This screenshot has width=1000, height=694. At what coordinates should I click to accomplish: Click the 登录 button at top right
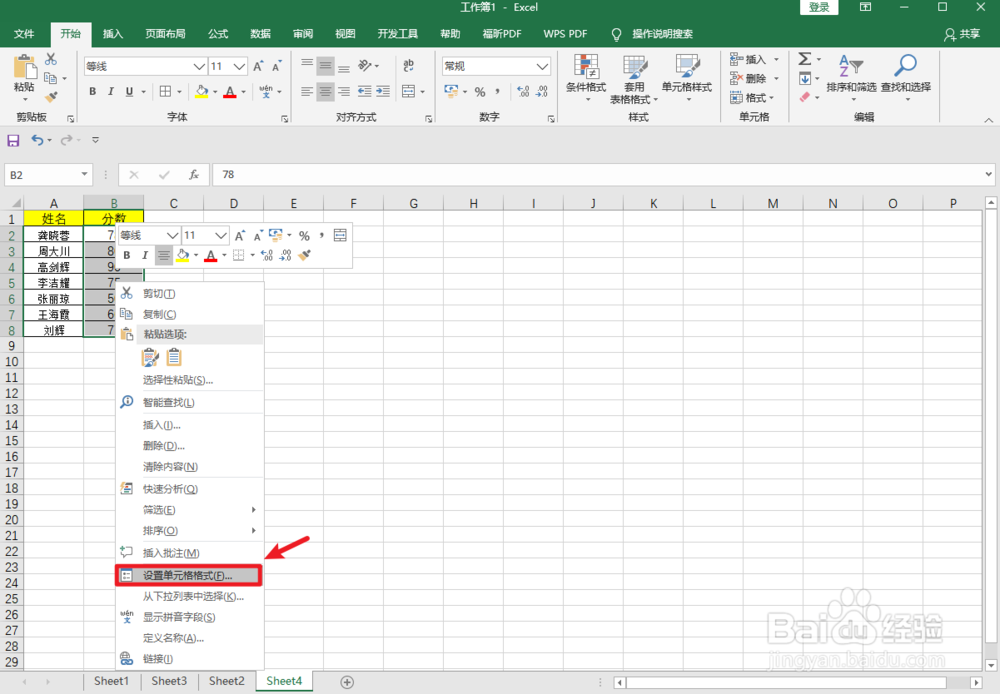pos(819,7)
